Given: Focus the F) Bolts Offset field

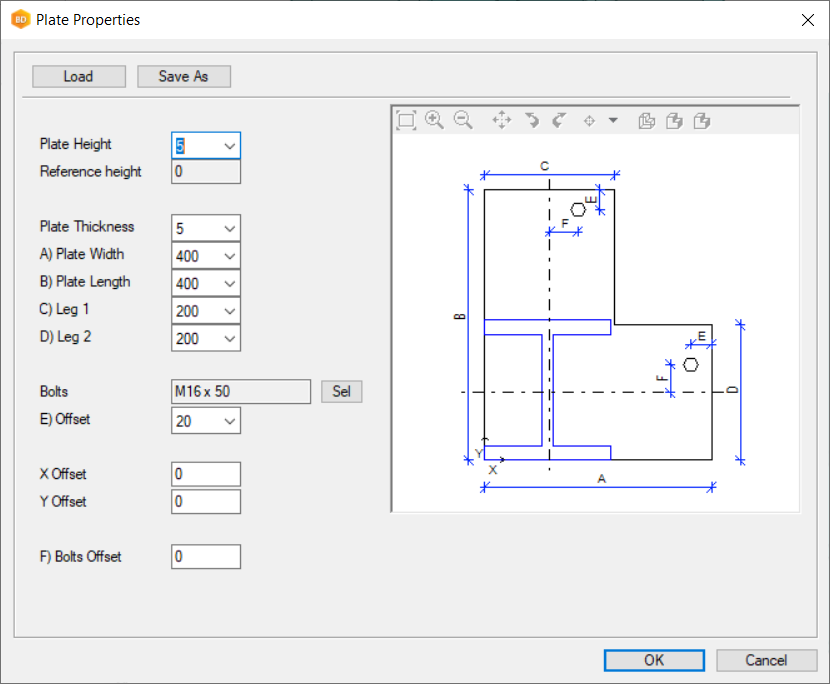Looking at the screenshot, I should (x=206, y=556).
